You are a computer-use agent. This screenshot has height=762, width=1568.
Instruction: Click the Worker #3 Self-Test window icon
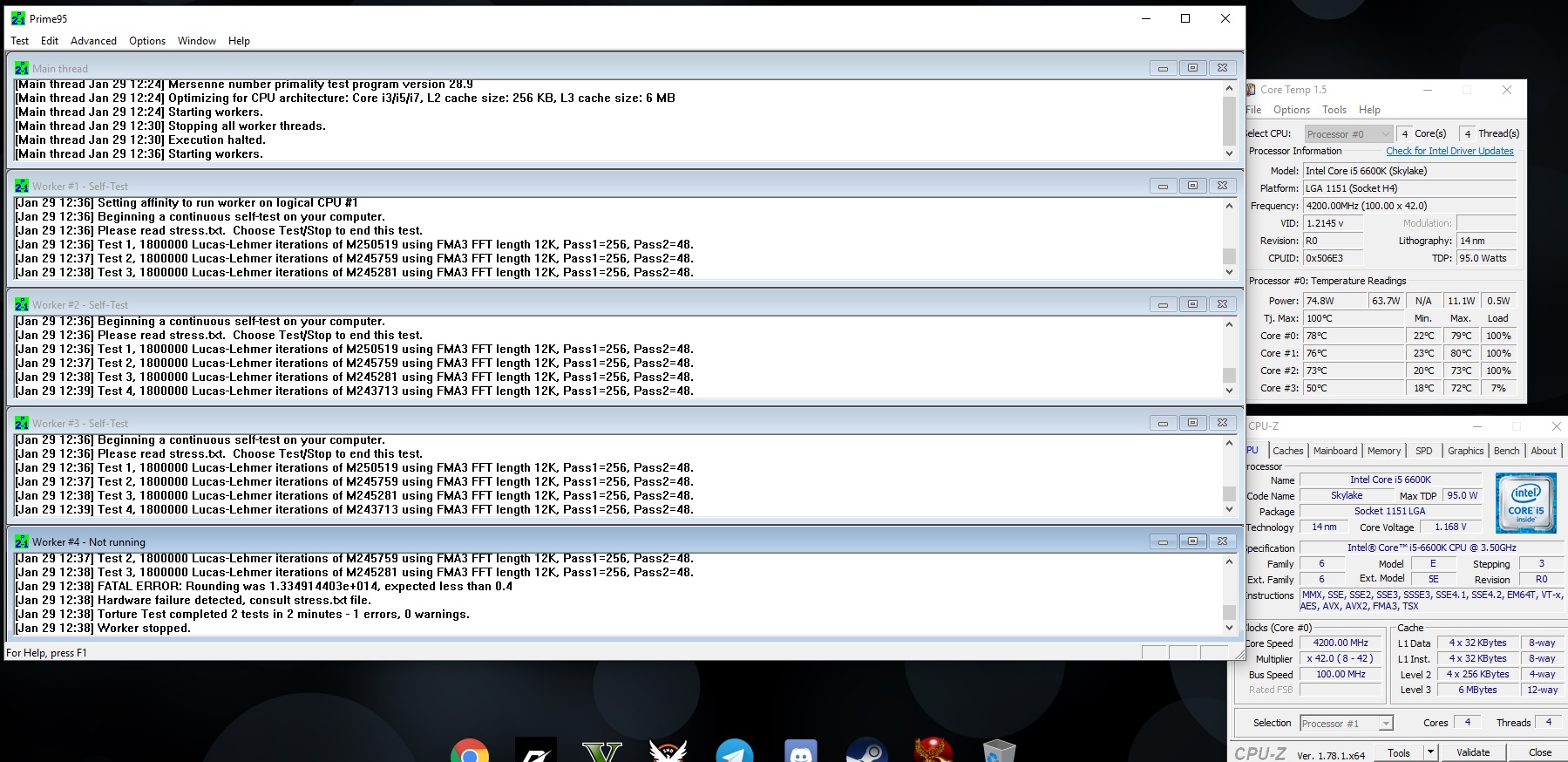[x=22, y=423]
